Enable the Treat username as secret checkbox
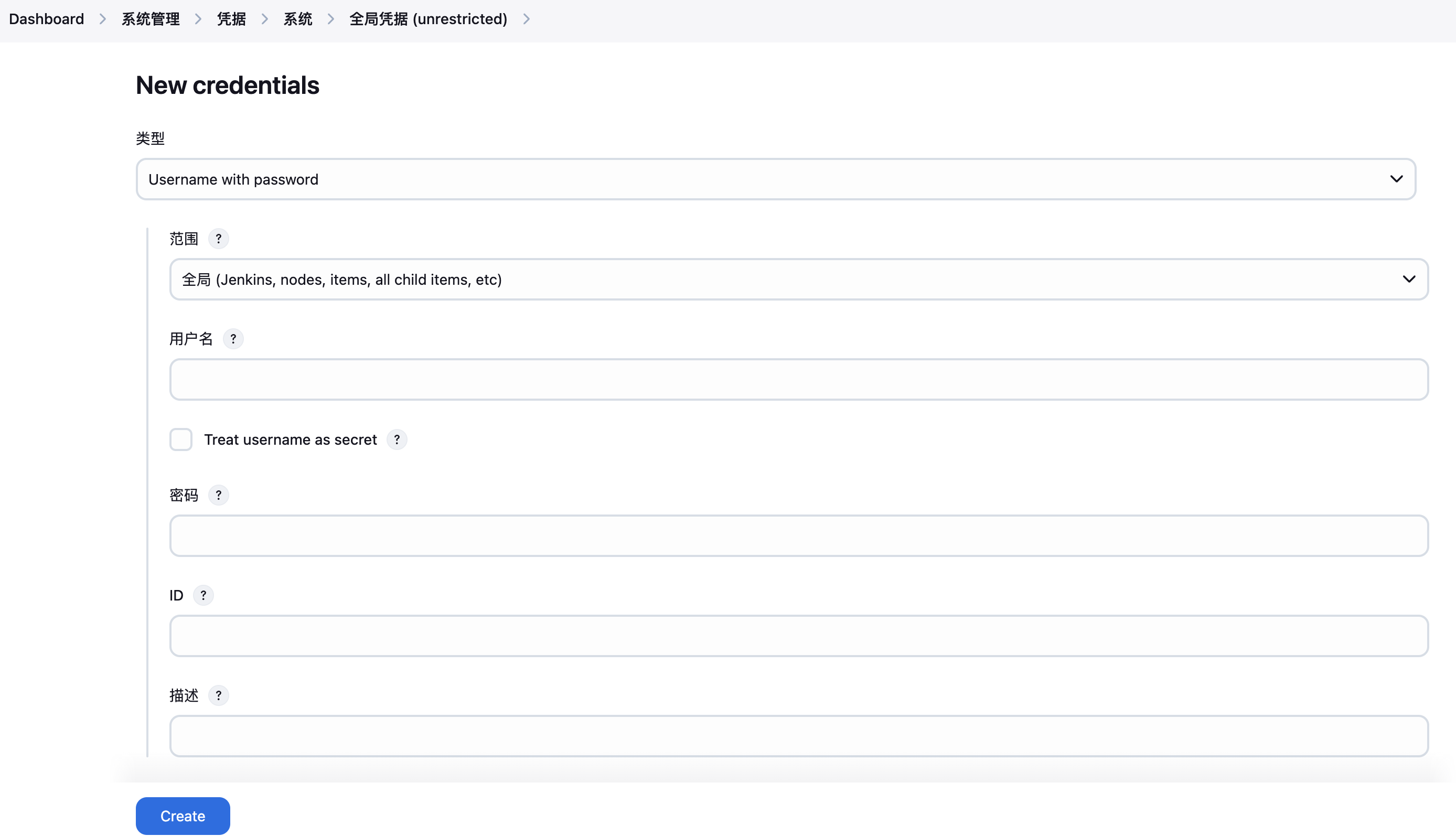 click(x=181, y=440)
